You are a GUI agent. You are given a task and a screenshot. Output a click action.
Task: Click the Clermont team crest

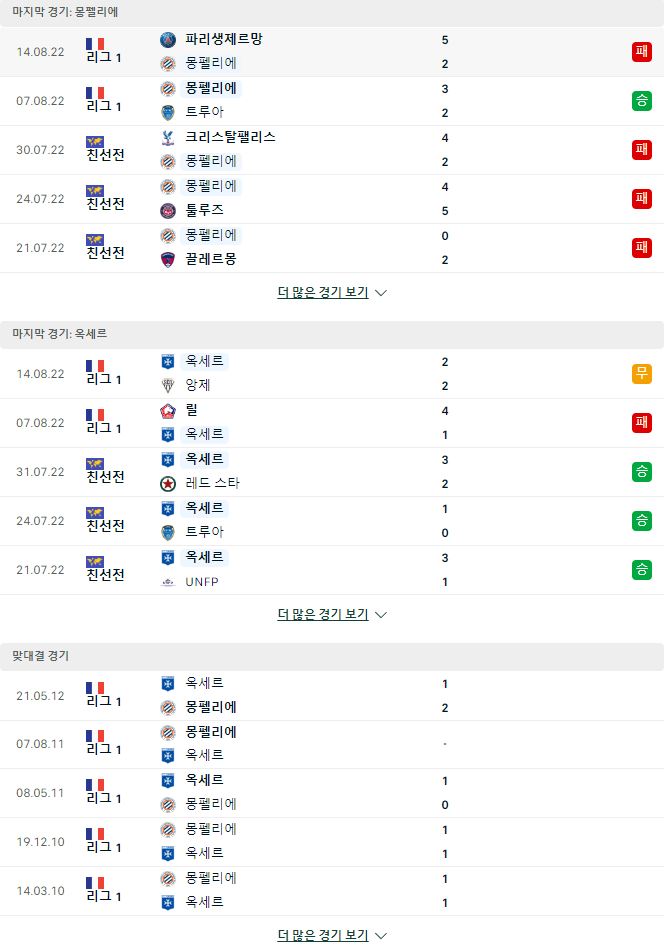168,260
